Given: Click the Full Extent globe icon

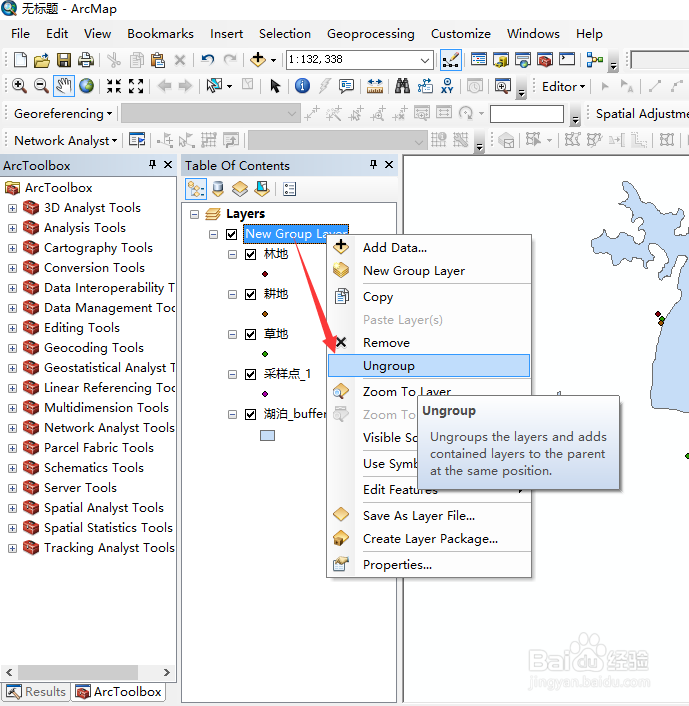Looking at the screenshot, I should click(x=86, y=86).
